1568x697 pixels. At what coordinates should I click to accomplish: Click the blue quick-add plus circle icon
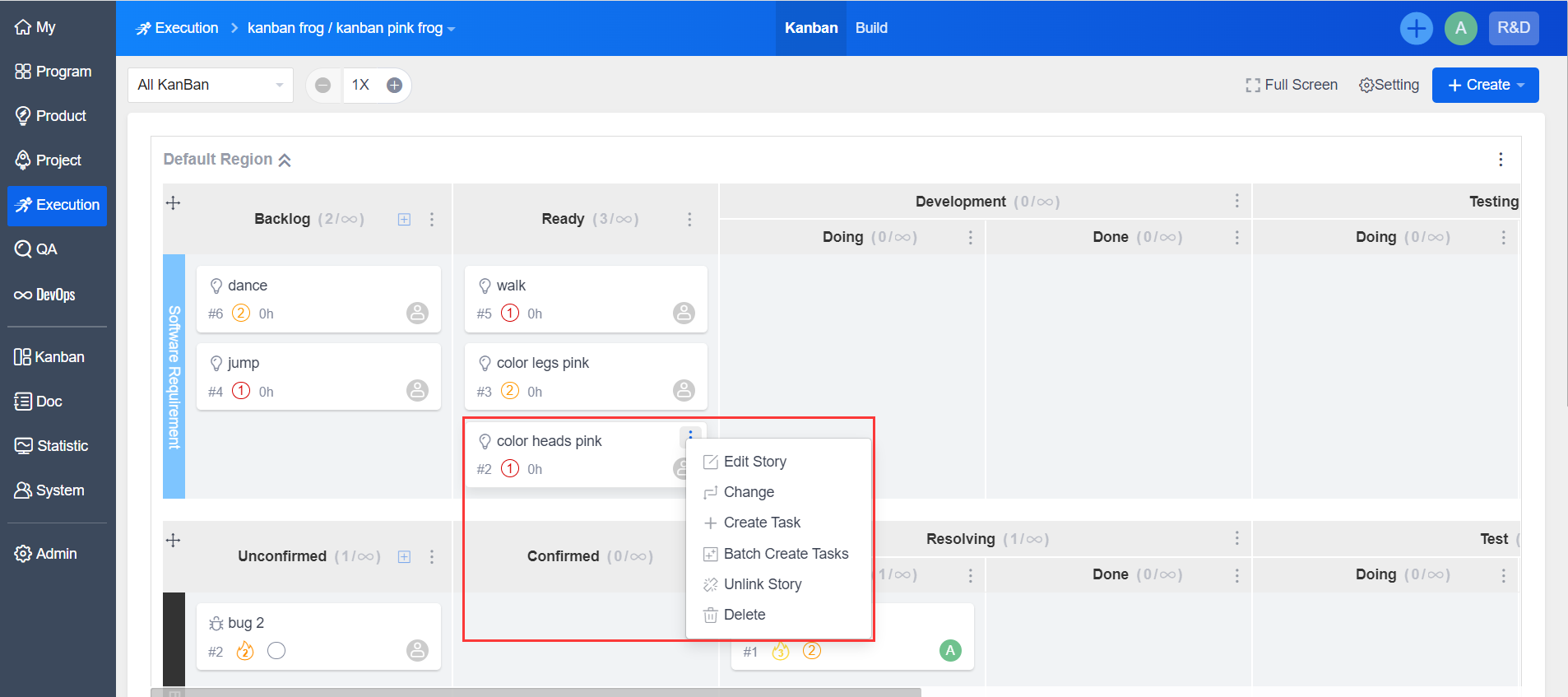tap(1416, 29)
